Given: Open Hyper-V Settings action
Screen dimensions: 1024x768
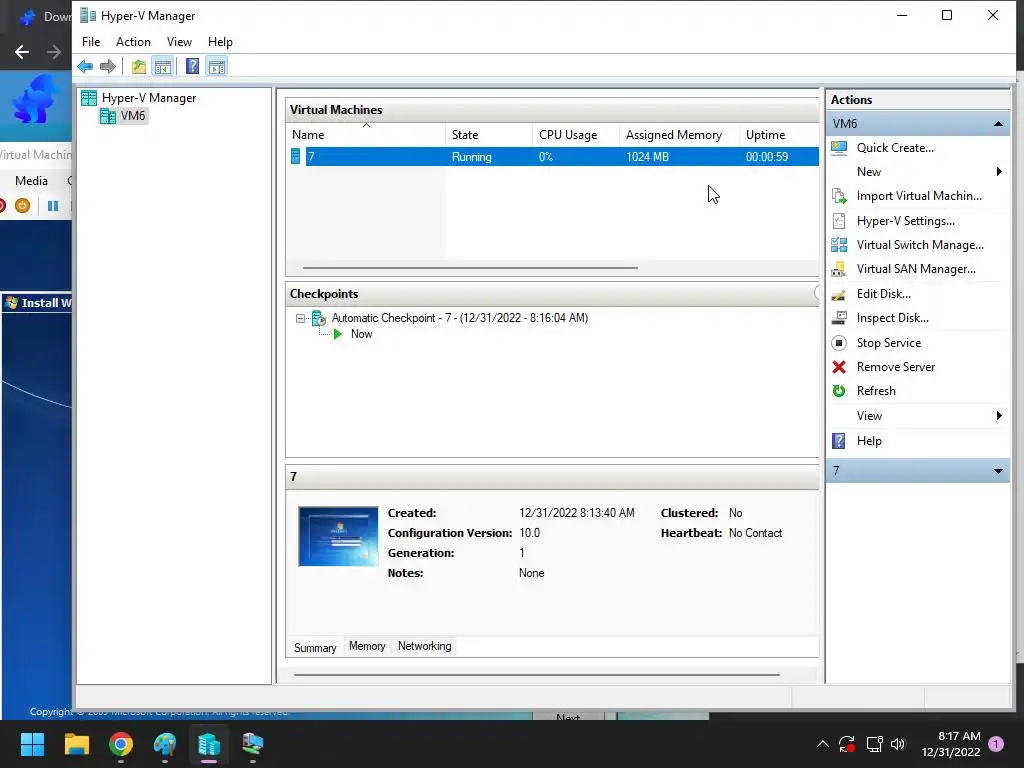Looking at the screenshot, I should point(905,221).
